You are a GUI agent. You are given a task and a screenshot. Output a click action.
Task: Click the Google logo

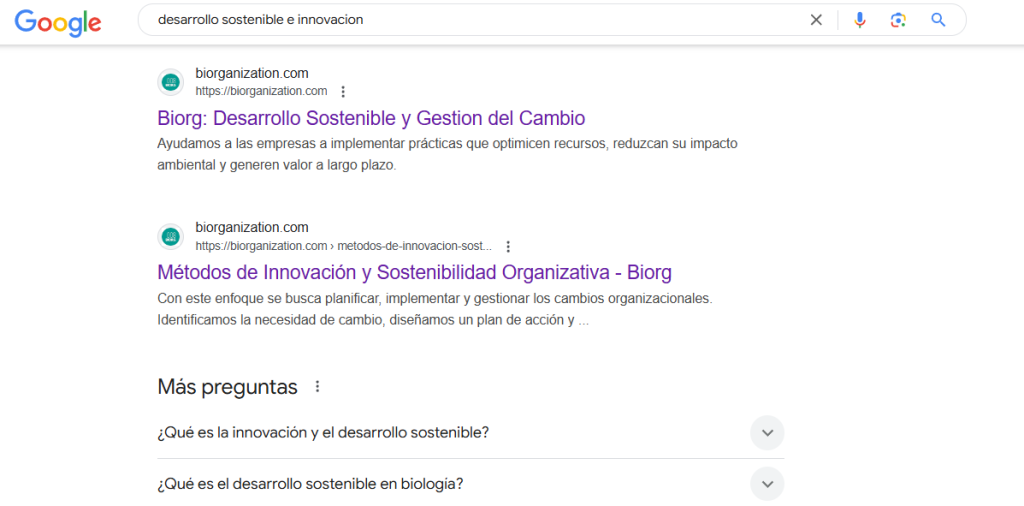58,23
